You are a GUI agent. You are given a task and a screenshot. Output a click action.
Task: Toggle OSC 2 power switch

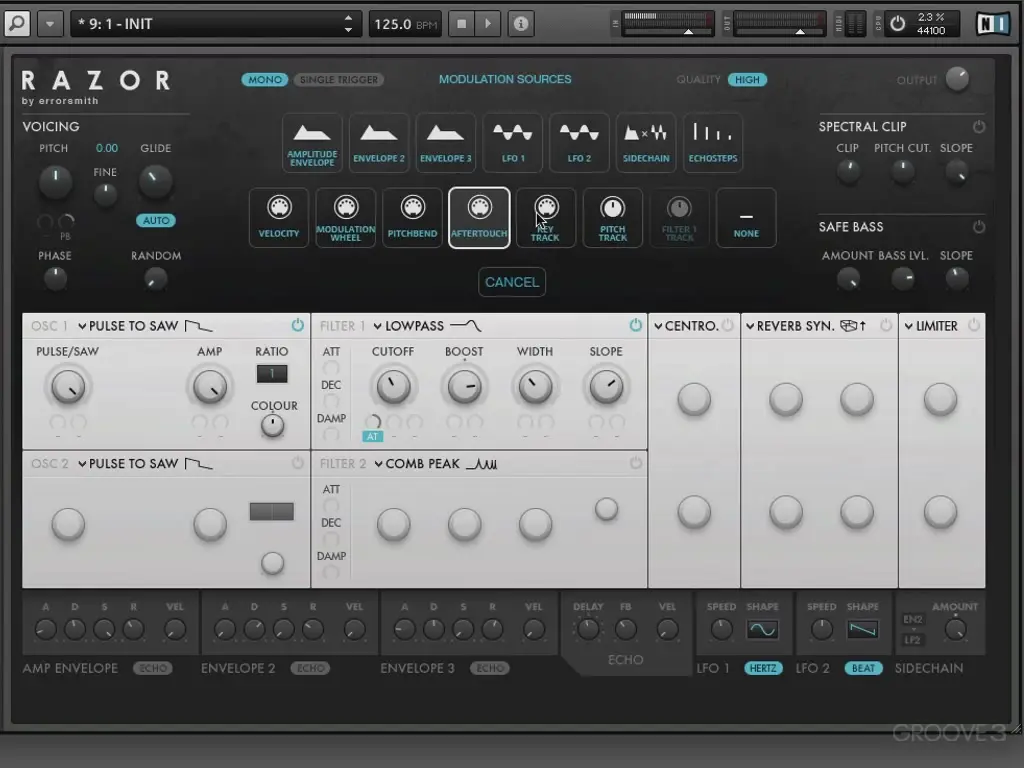click(x=297, y=463)
